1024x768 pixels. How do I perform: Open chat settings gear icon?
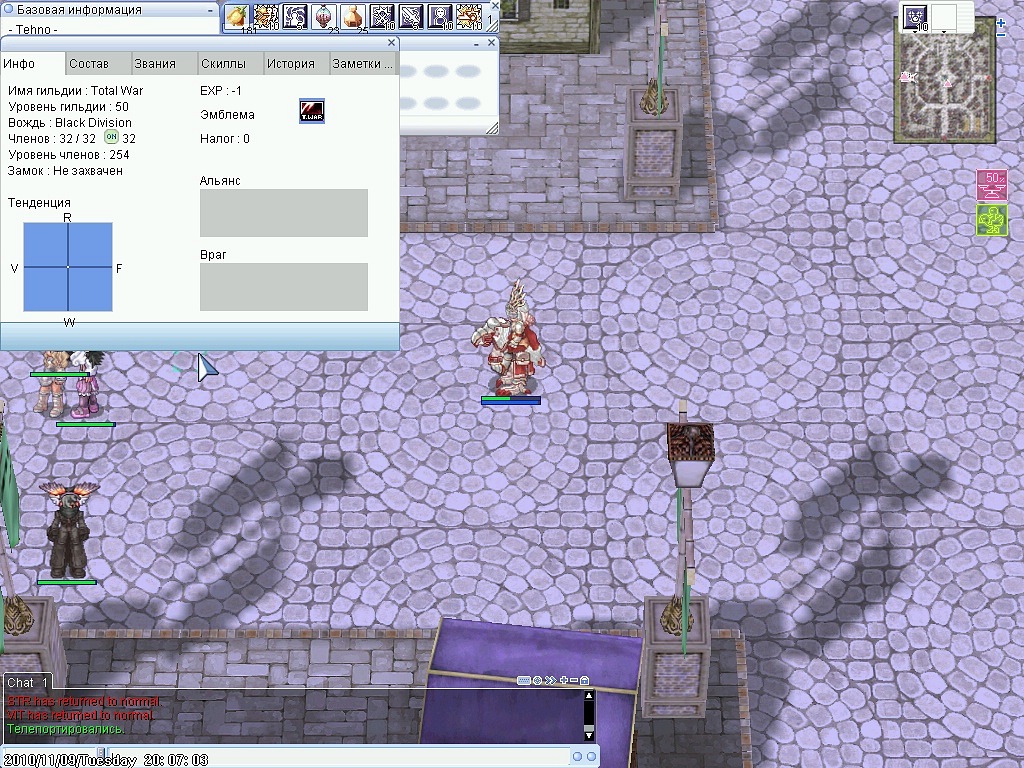click(x=537, y=680)
